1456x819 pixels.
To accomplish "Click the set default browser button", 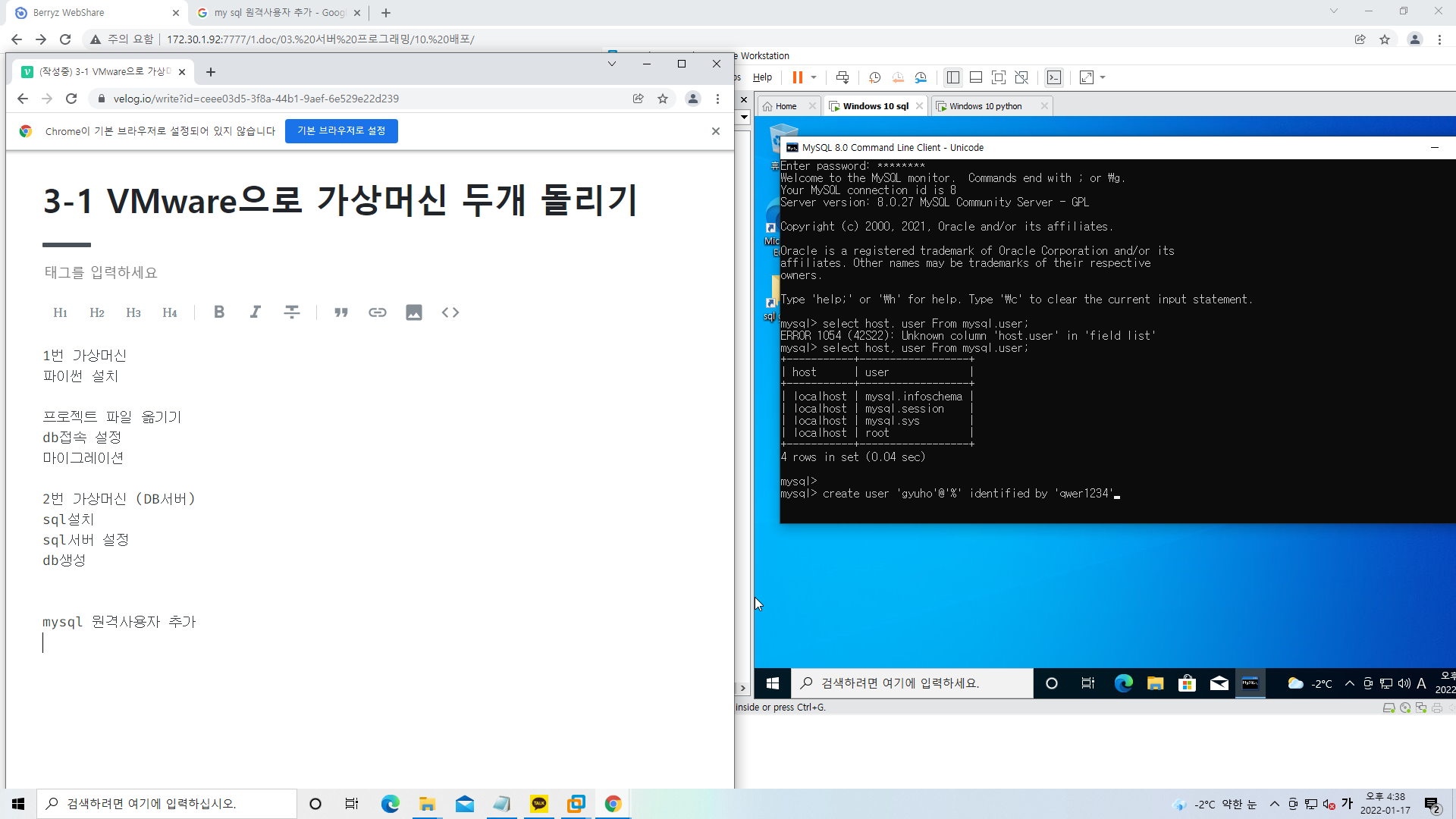I will coord(341,131).
